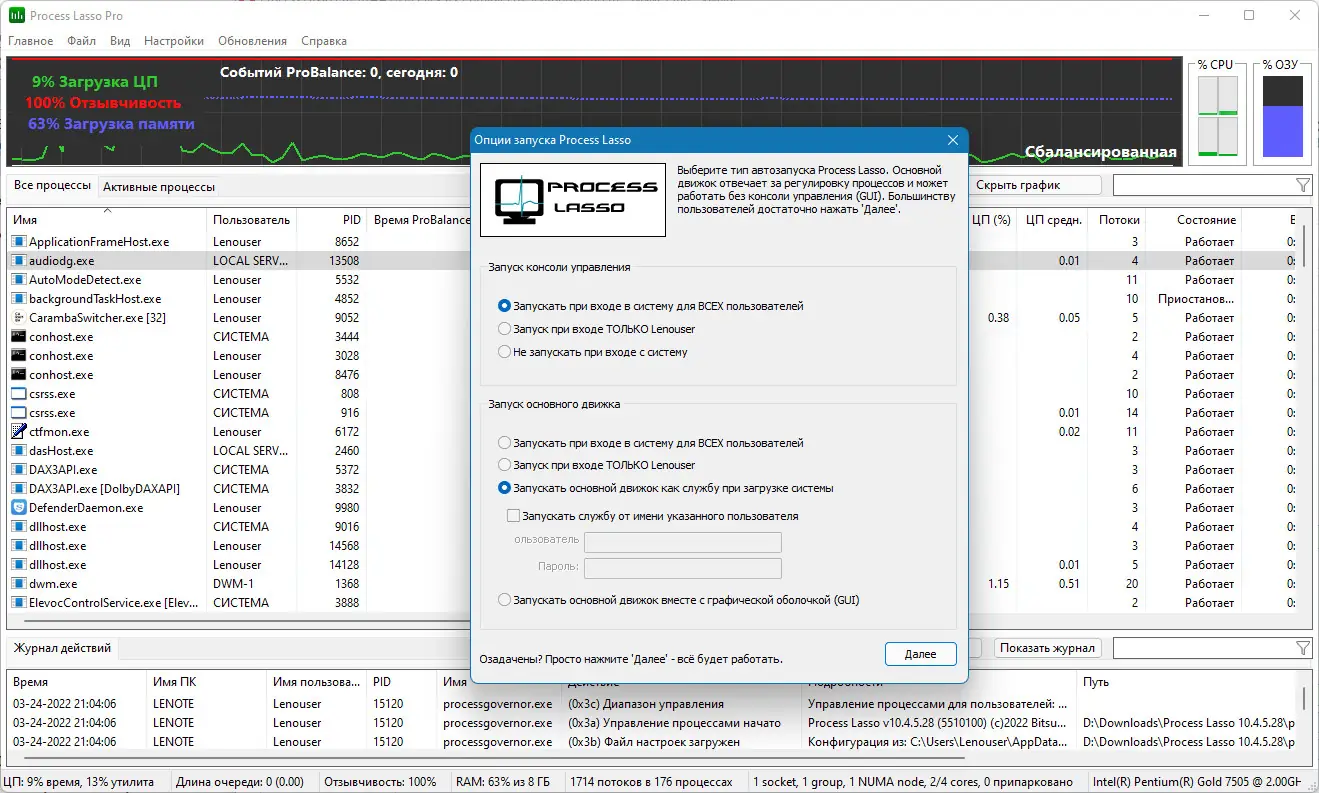Sort the log by Имя ПК column

point(206,682)
